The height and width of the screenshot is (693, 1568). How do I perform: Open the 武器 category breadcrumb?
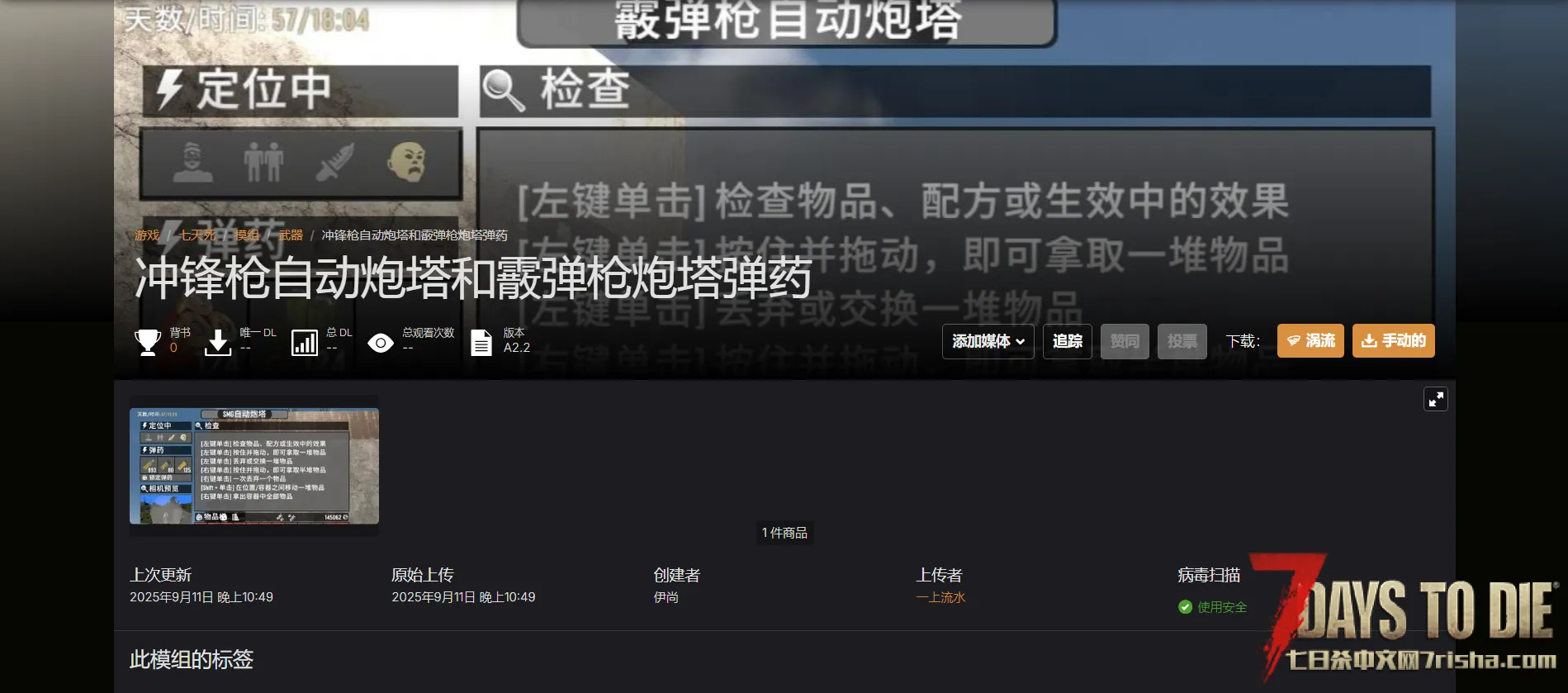coord(291,235)
